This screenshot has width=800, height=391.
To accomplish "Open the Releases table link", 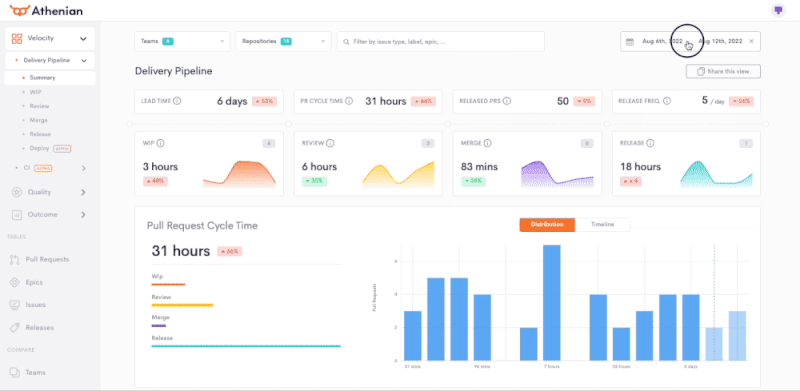I will (40, 327).
